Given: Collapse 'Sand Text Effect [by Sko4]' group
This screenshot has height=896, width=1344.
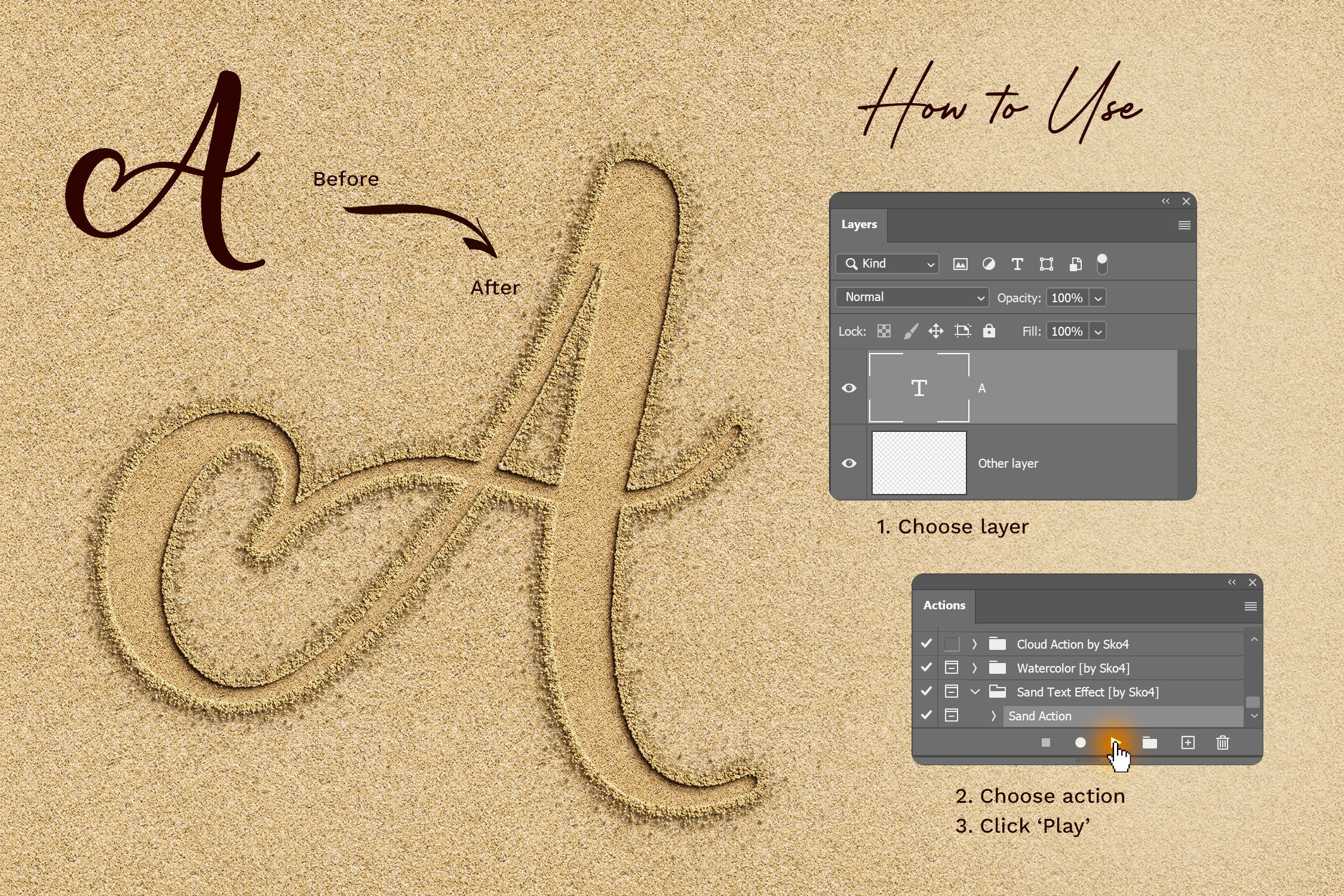Looking at the screenshot, I should pos(975,692).
